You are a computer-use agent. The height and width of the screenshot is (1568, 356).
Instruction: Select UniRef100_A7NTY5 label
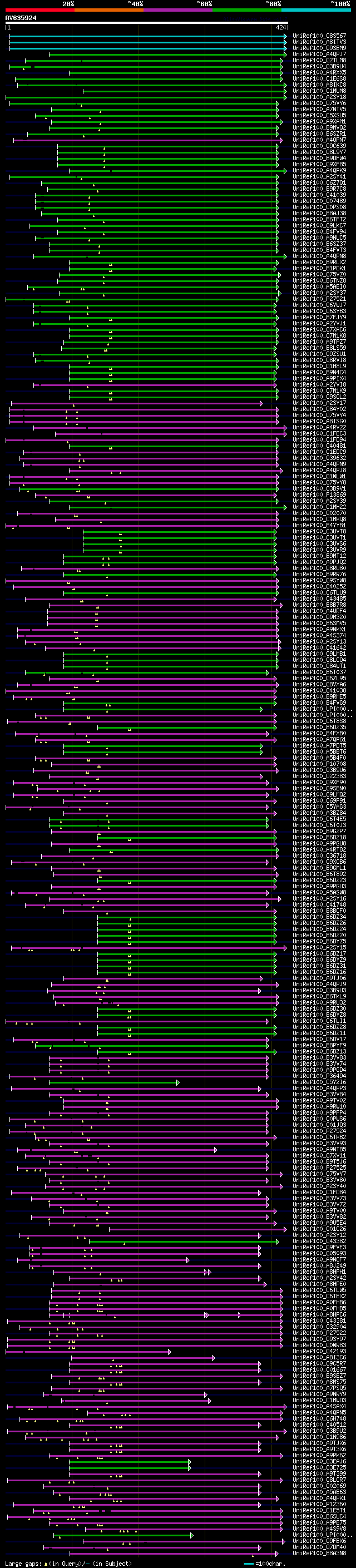319,110
